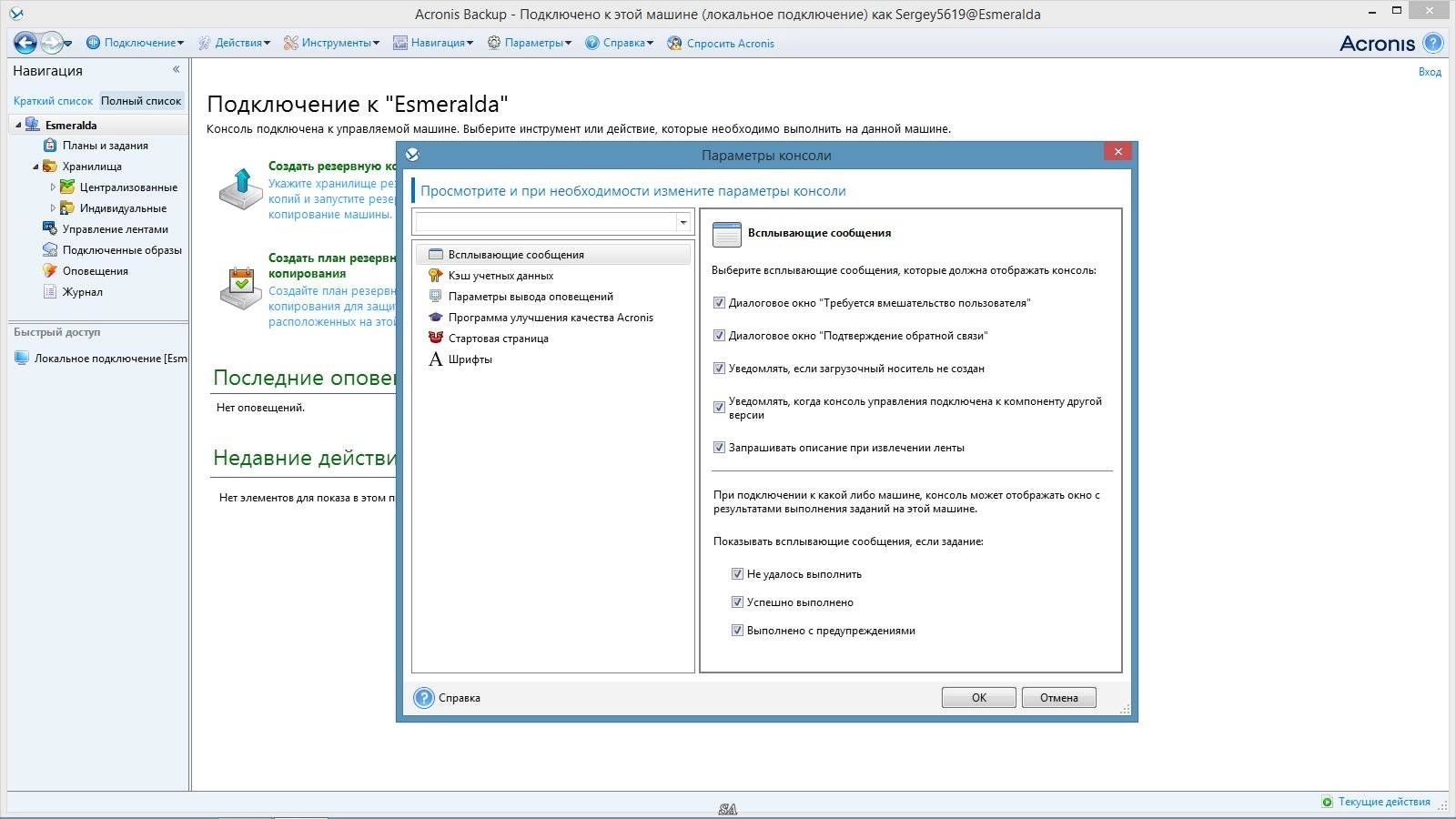
Task: Click the Текущие действия link
Action: (x=1384, y=802)
